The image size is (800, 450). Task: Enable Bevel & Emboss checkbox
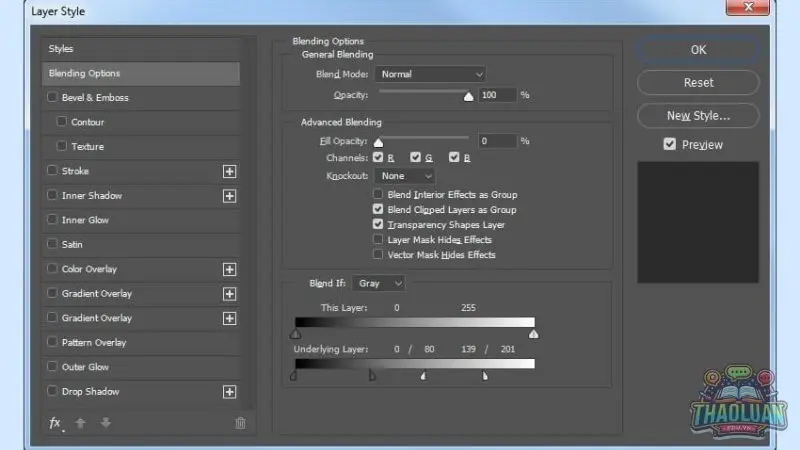(52, 97)
